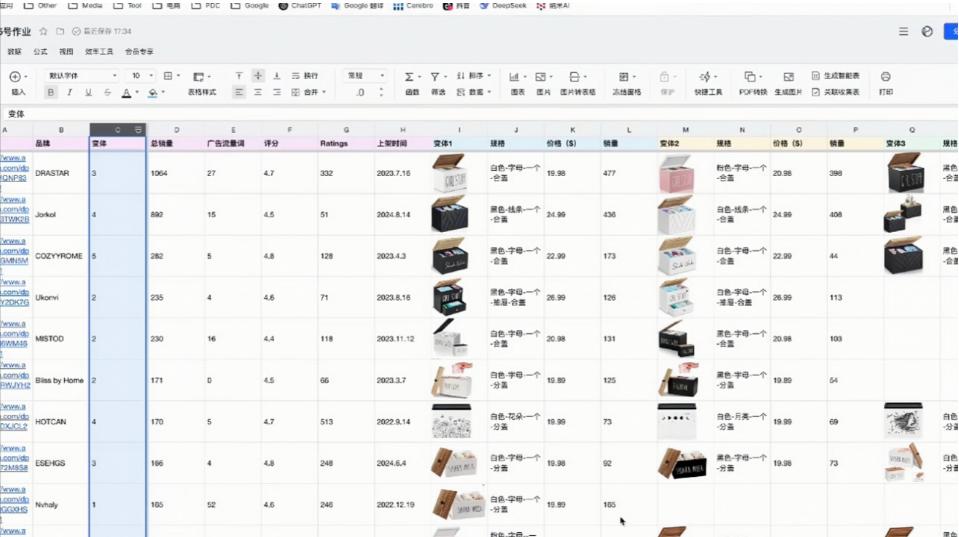Screen dimensions: 959x537
Task: Select column D header
Action: (176, 130)
